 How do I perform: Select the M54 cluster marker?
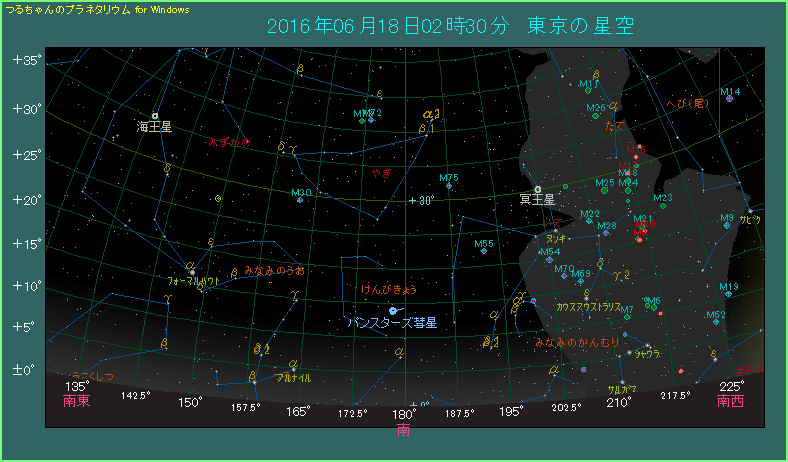pyautogui.click(x=550, y=260)
